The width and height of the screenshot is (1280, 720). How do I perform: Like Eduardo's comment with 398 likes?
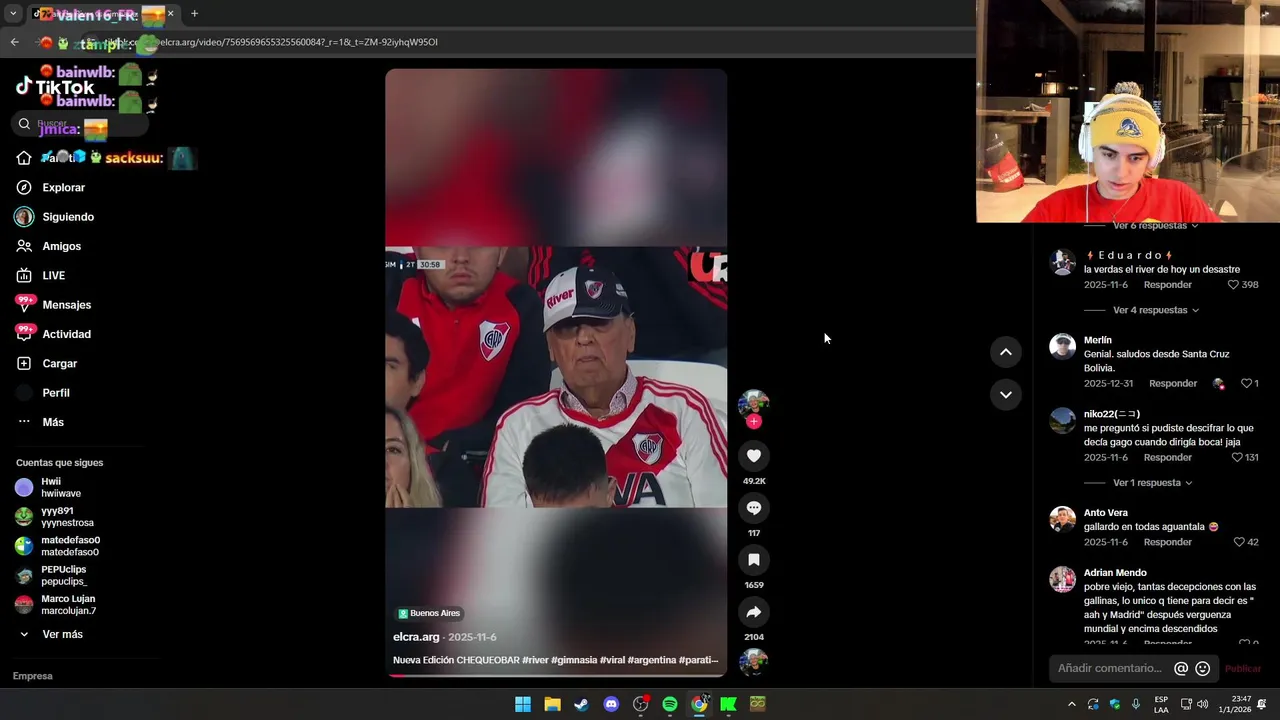[x=1233, y=285]
